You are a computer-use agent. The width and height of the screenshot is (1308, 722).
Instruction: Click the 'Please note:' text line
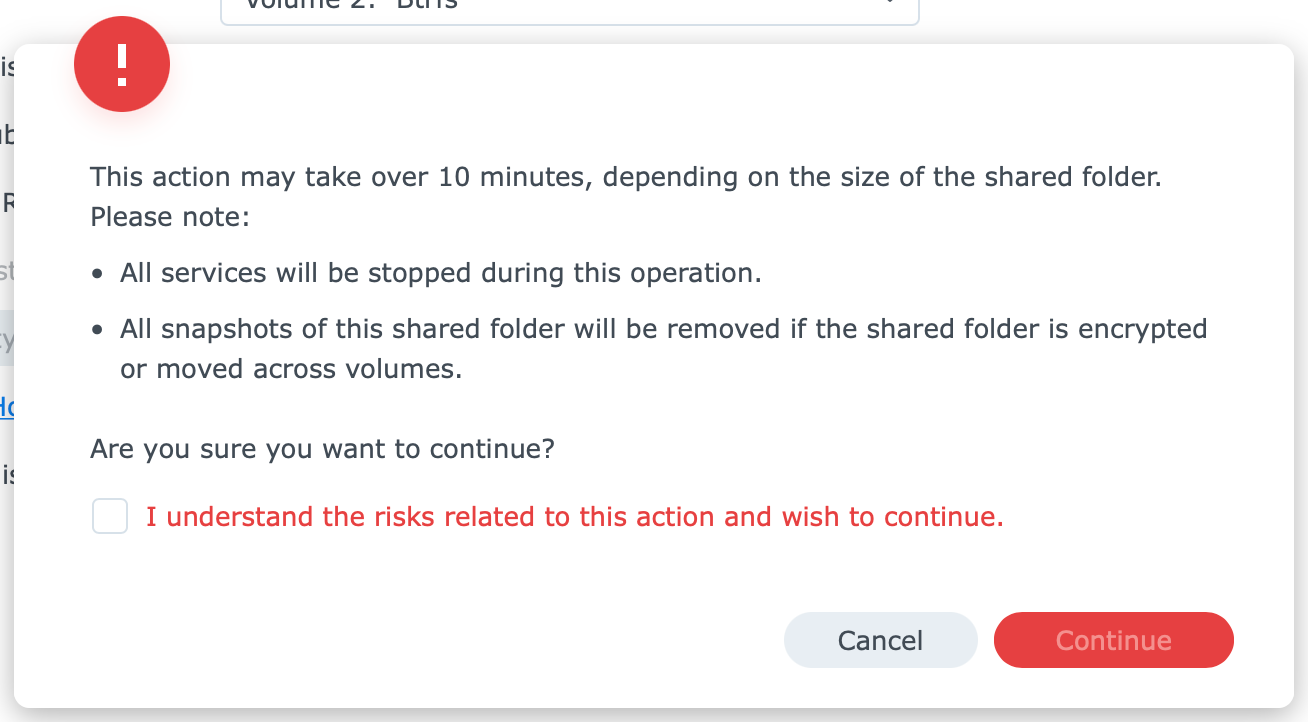point(169,217)
